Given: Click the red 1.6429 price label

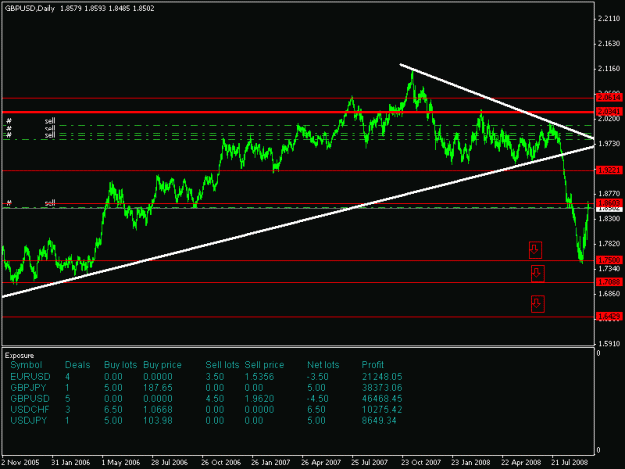Looking at the screenshot, I should (609, 316).
